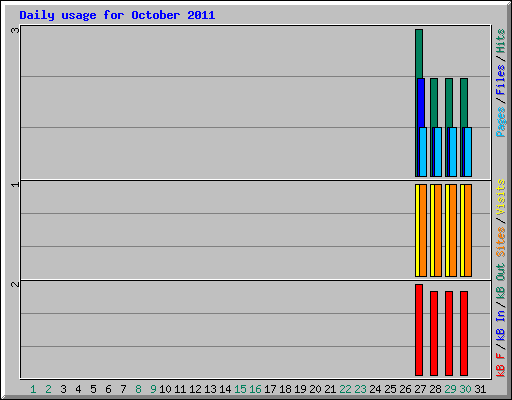Click the "Visits" legend label
The height and width of the screenshot is (400, 512).
click(501, 197)
